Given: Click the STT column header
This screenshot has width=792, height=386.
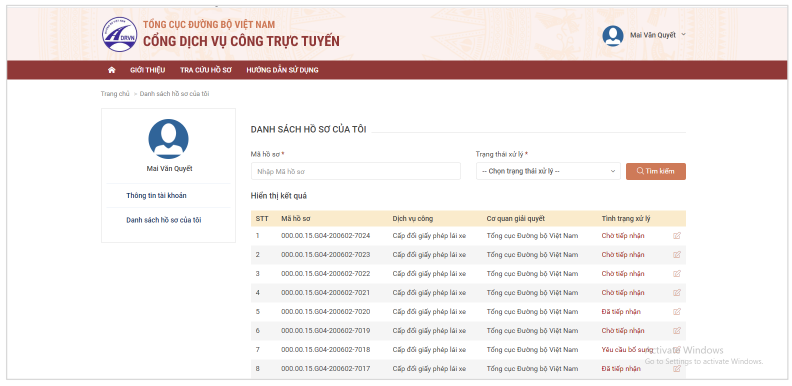Looking at the screenshot, I should 262,219.
